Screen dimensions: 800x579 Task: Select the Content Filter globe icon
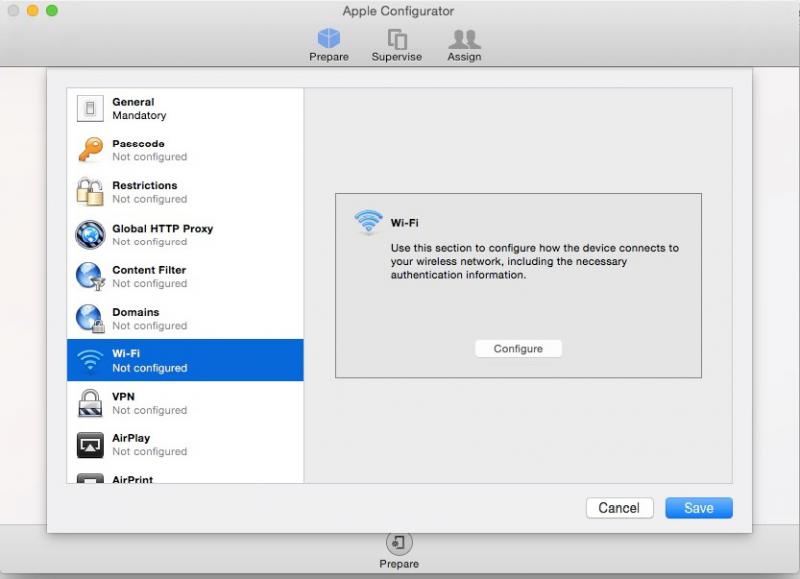(x=90, y=276)
